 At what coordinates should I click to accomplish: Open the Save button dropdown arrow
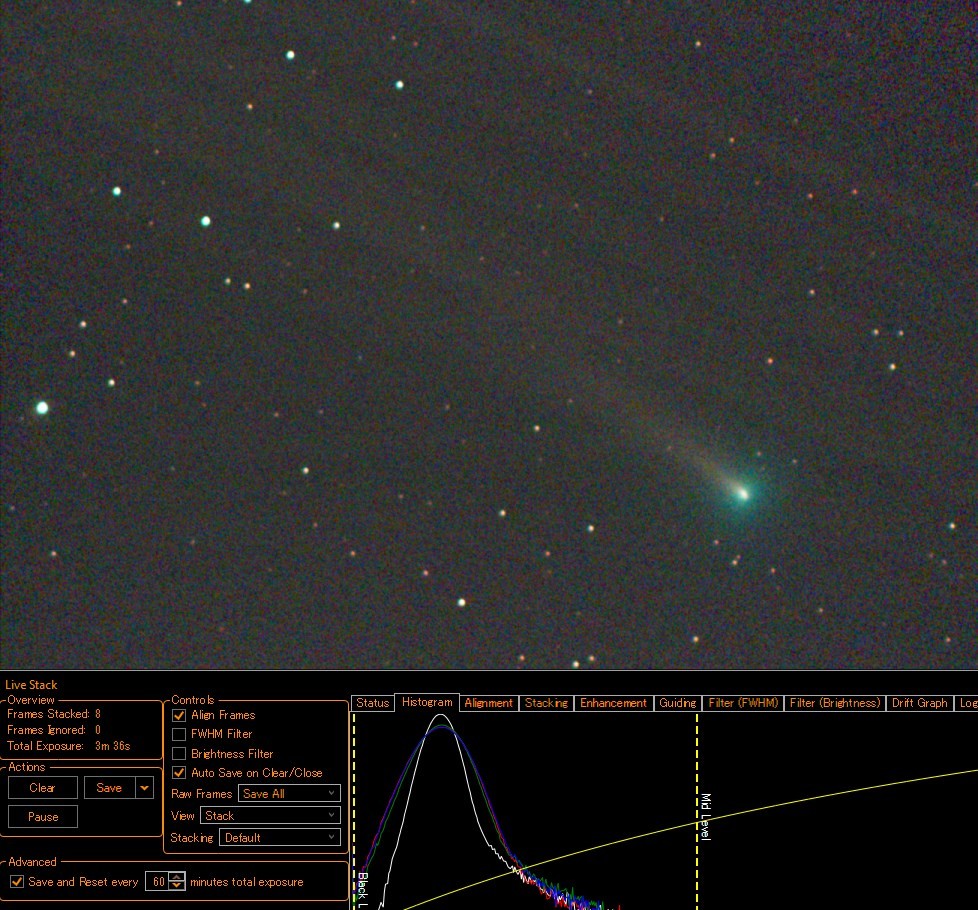pyautogui.click(x=144, y=788)
